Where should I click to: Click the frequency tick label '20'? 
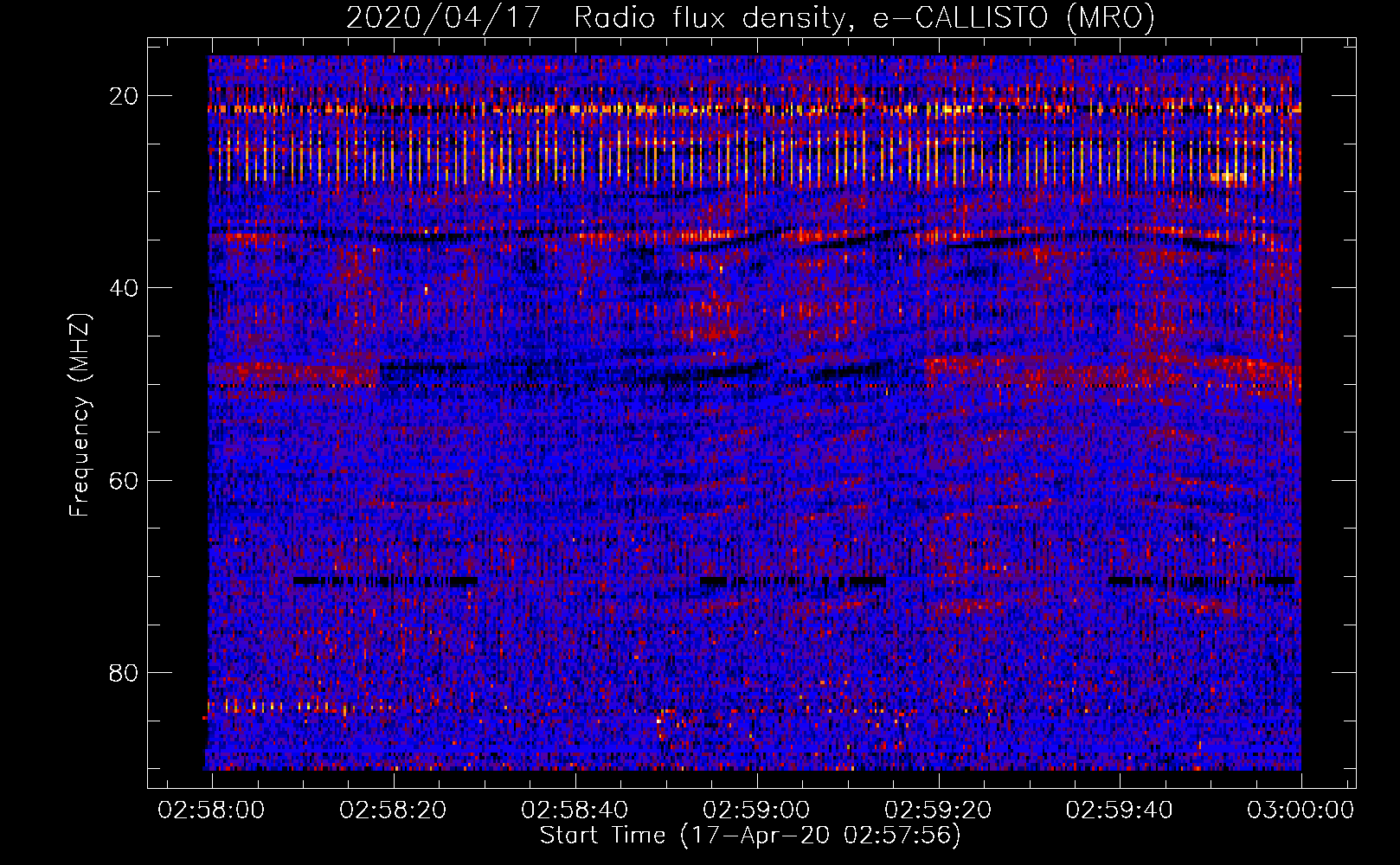(x=124, y=96)
